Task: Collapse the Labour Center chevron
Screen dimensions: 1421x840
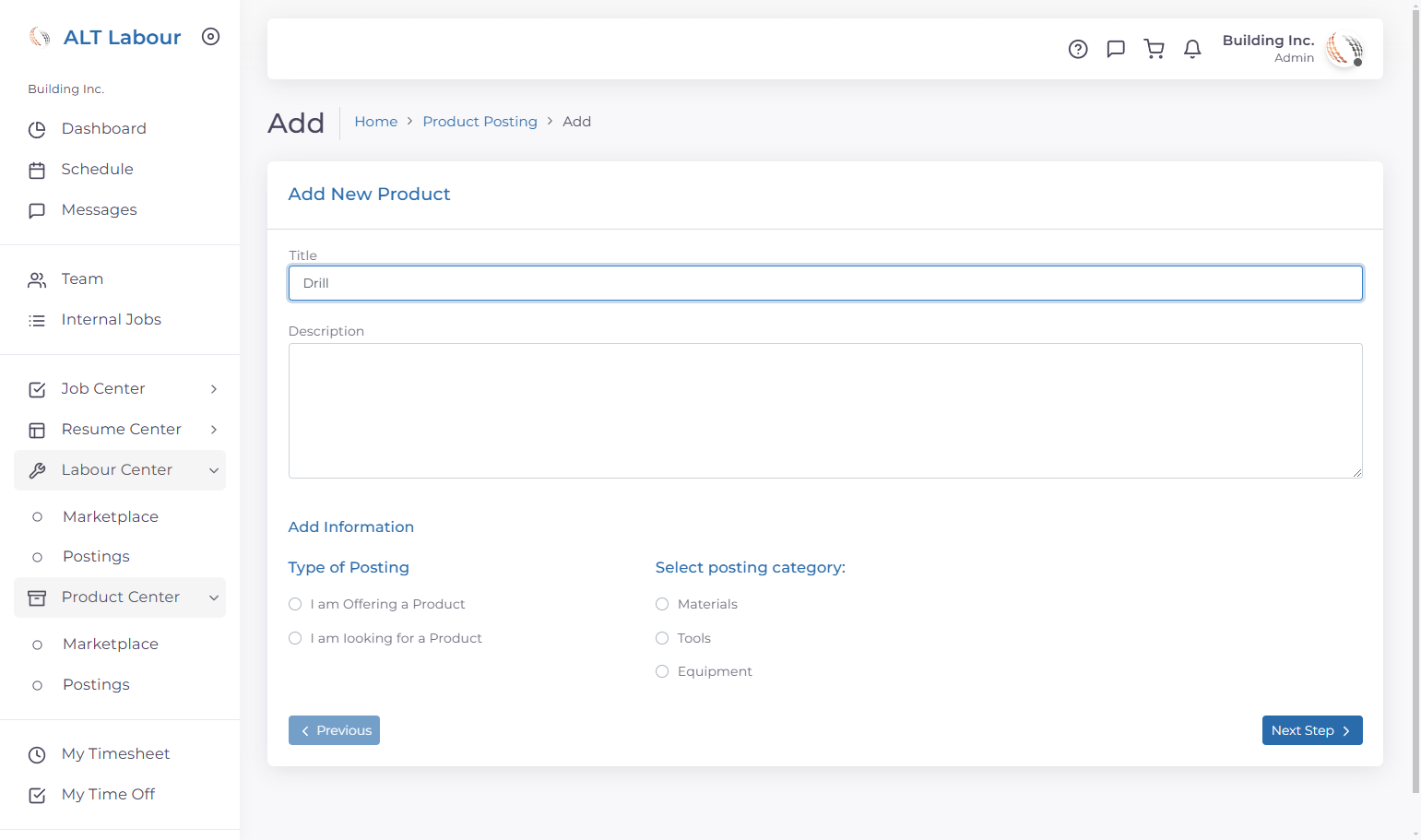Action: pyautogui.click(x=214, y=470)
